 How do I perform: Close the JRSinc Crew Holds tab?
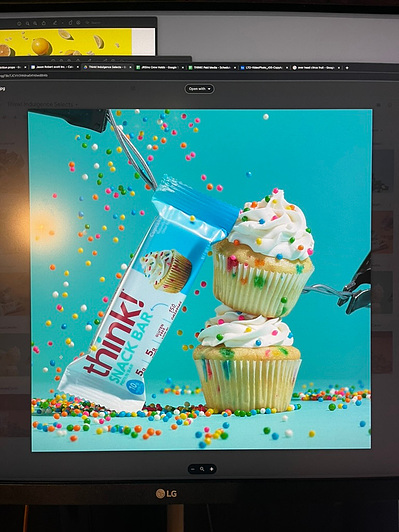pyautogui.click(x=183, y=68)
